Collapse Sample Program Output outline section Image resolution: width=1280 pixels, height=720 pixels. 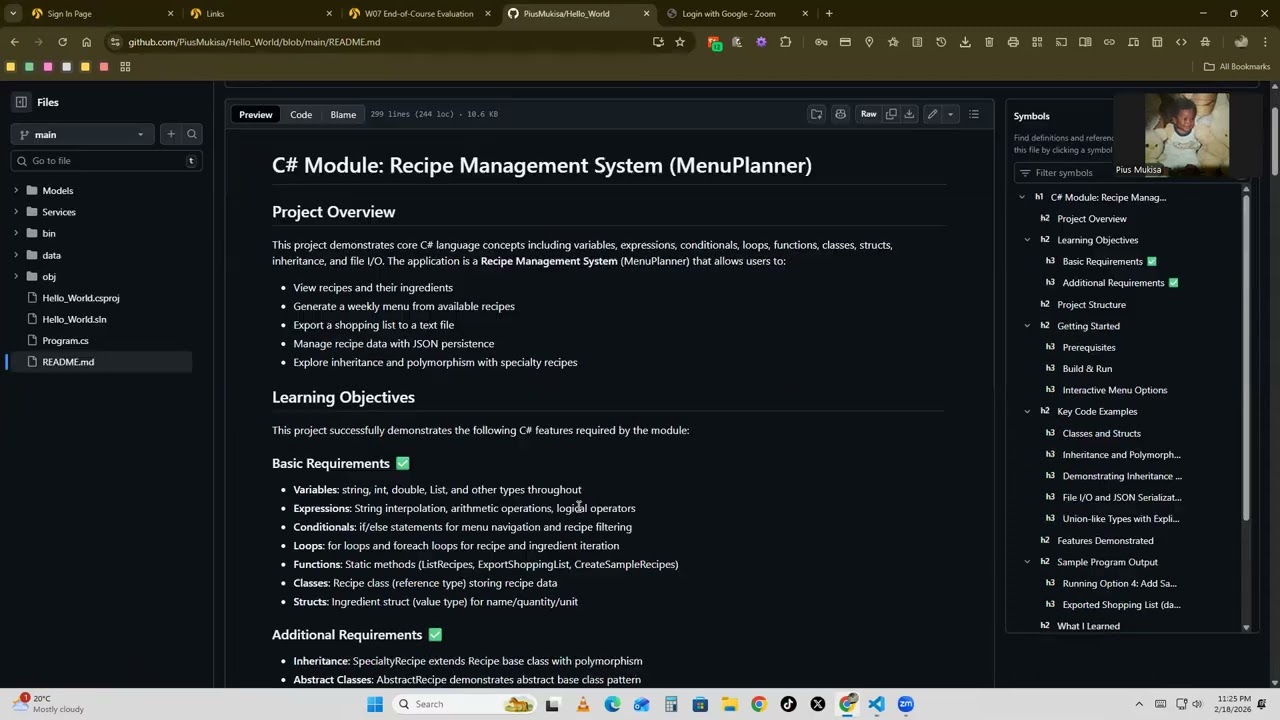pos(1027,562)
